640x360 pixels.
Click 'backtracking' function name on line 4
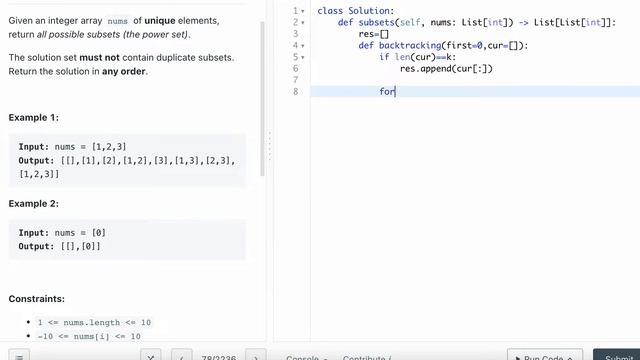coord(410,45)
